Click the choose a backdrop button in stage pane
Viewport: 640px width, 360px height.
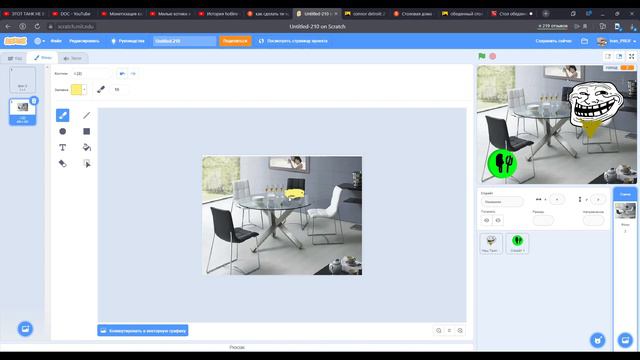click(625, 340)
